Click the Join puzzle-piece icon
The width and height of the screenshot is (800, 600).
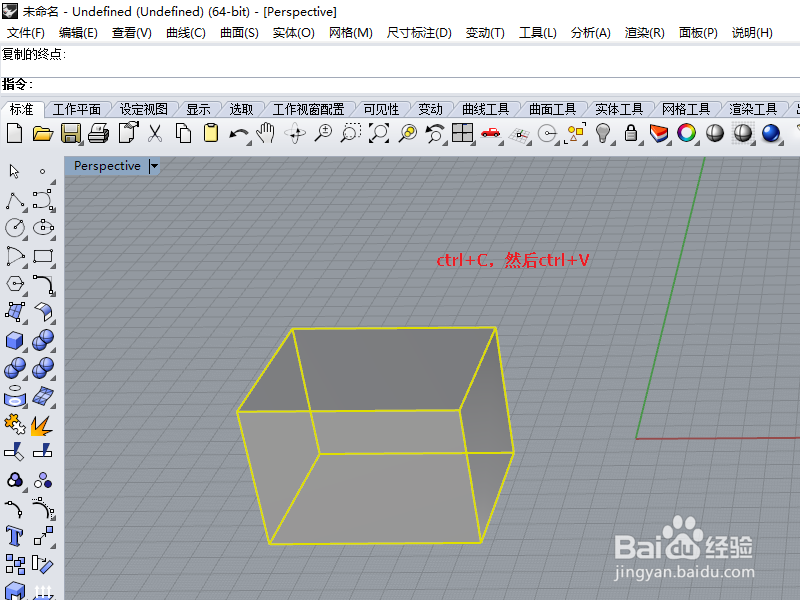[x=15, y=424]
